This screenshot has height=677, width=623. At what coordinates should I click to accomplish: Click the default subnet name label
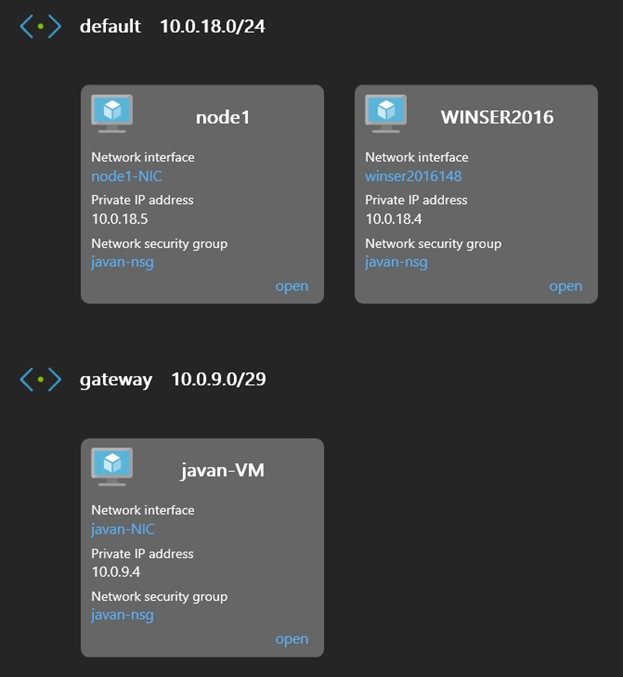click(x=110, y=26)
